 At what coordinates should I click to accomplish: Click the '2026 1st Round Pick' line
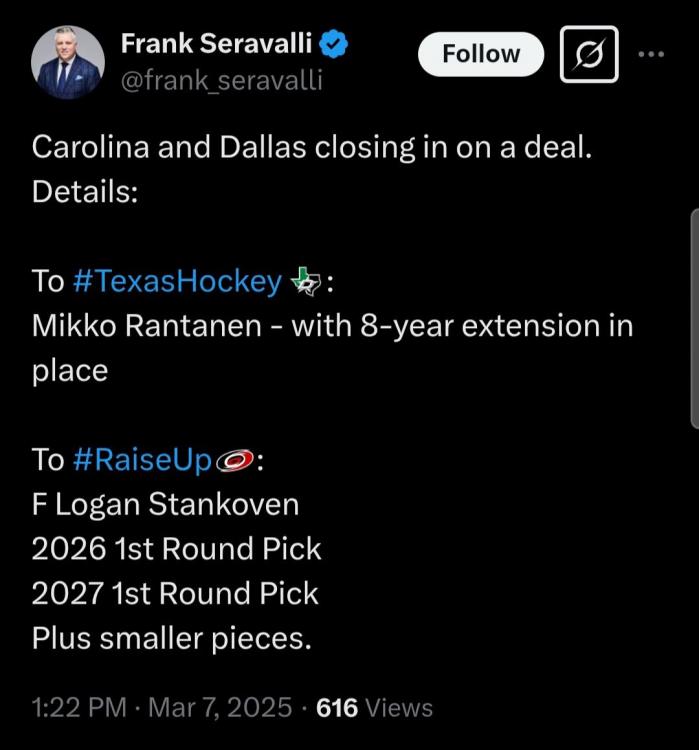[176, 548]
